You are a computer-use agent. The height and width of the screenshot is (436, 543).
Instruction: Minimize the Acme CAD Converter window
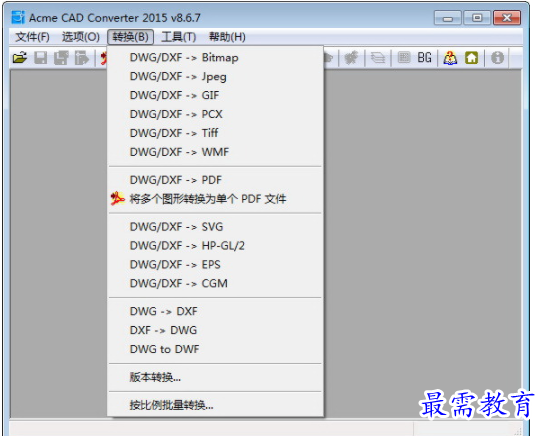point(448,18)
